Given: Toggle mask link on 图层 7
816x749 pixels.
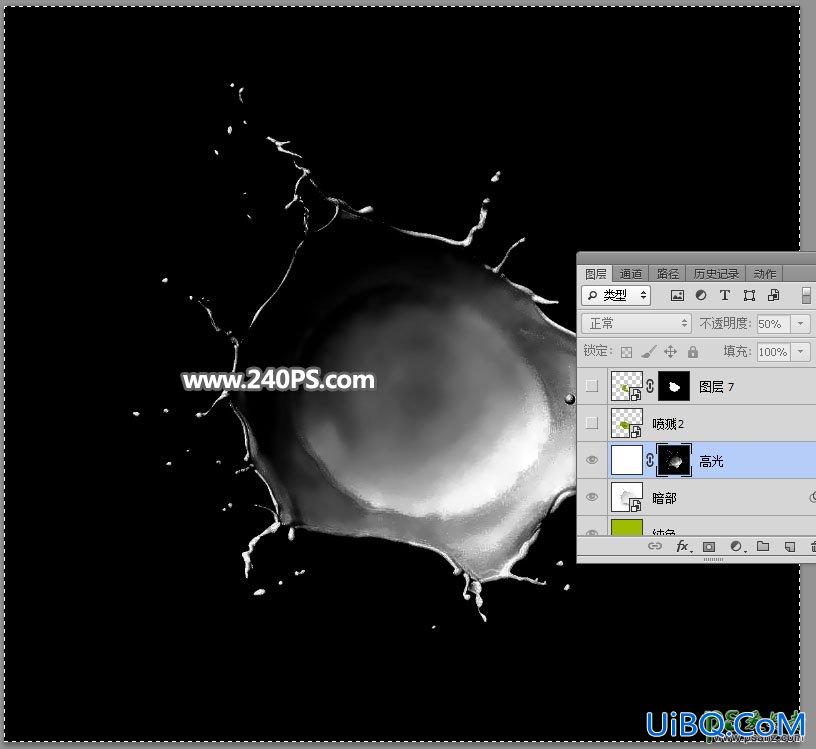Looking at the screenshot, I should (x=650, y=386).
